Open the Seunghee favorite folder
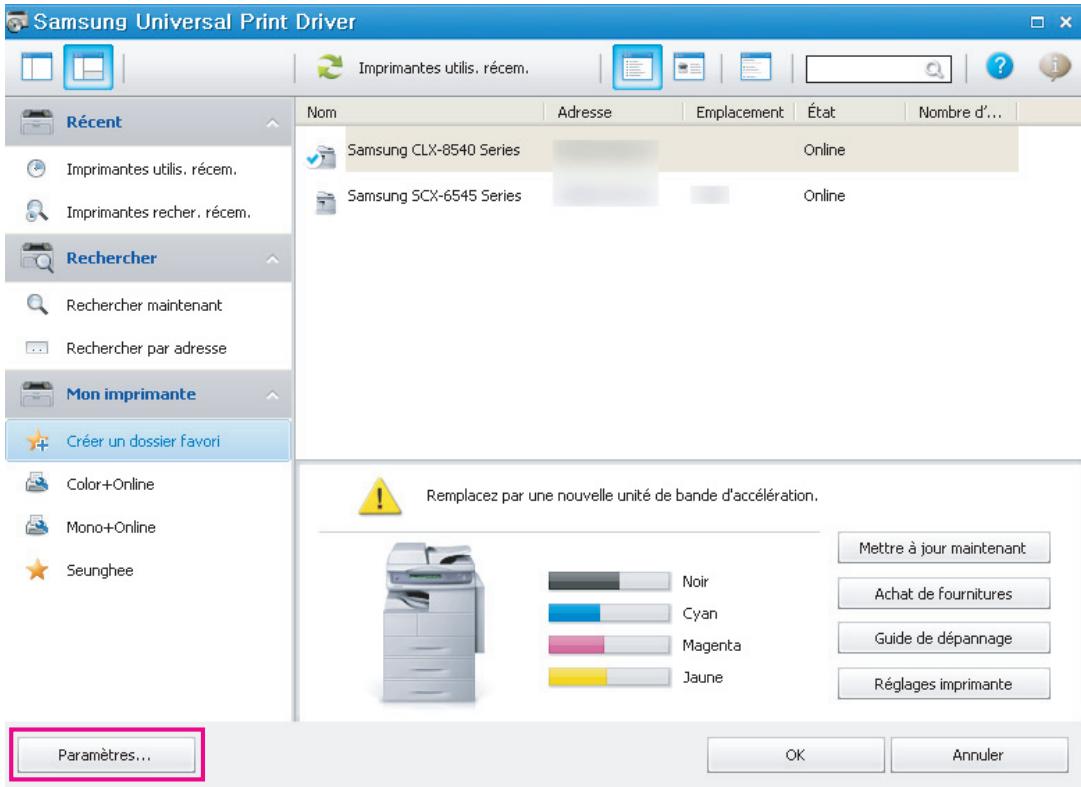 [x=99, y=570]
